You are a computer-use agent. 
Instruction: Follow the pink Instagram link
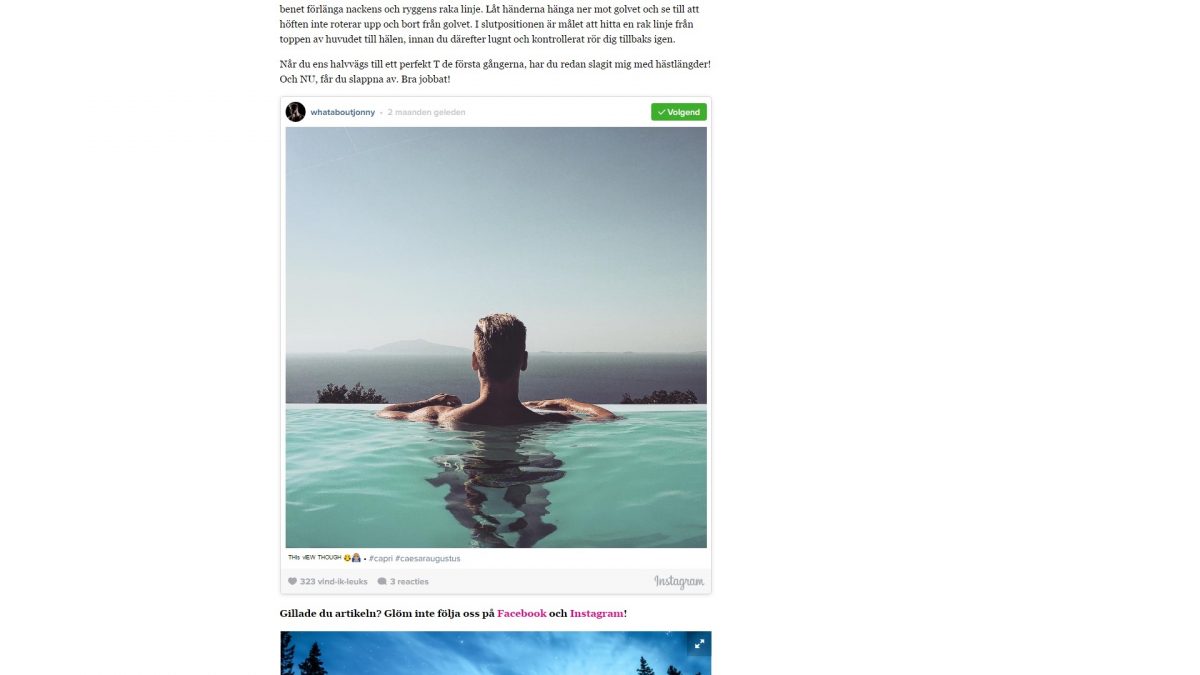[597, 613]
